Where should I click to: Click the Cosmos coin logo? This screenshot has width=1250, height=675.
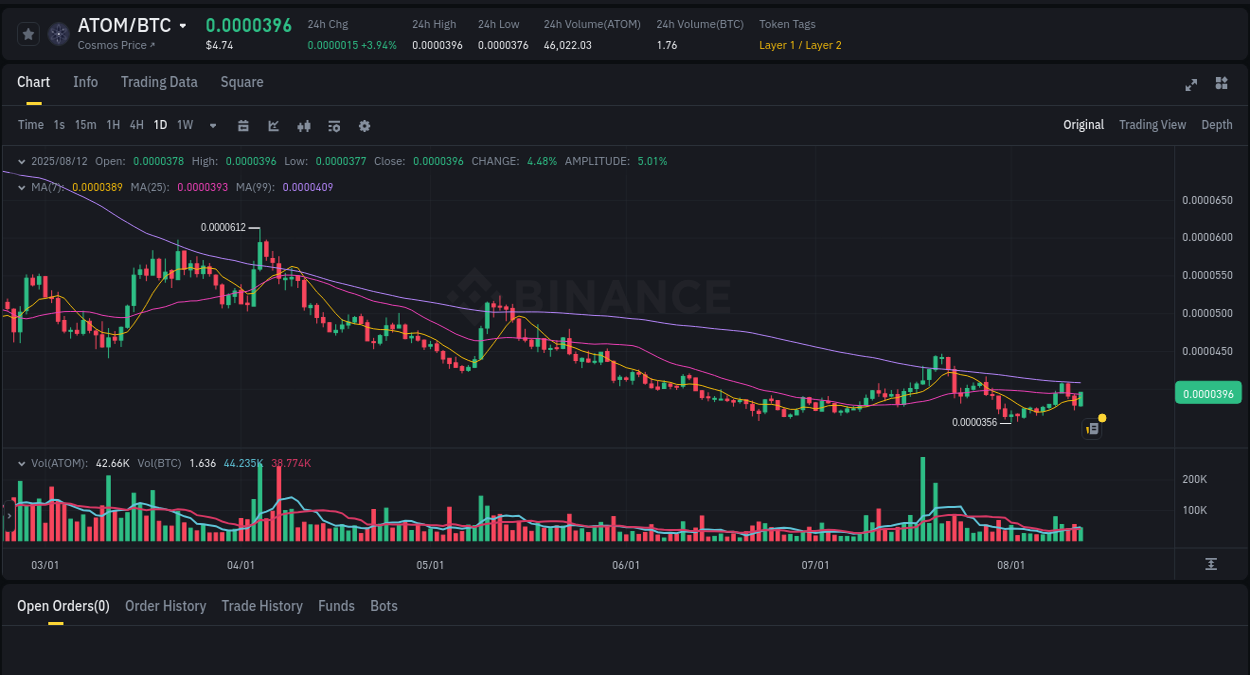click(58, 33)
